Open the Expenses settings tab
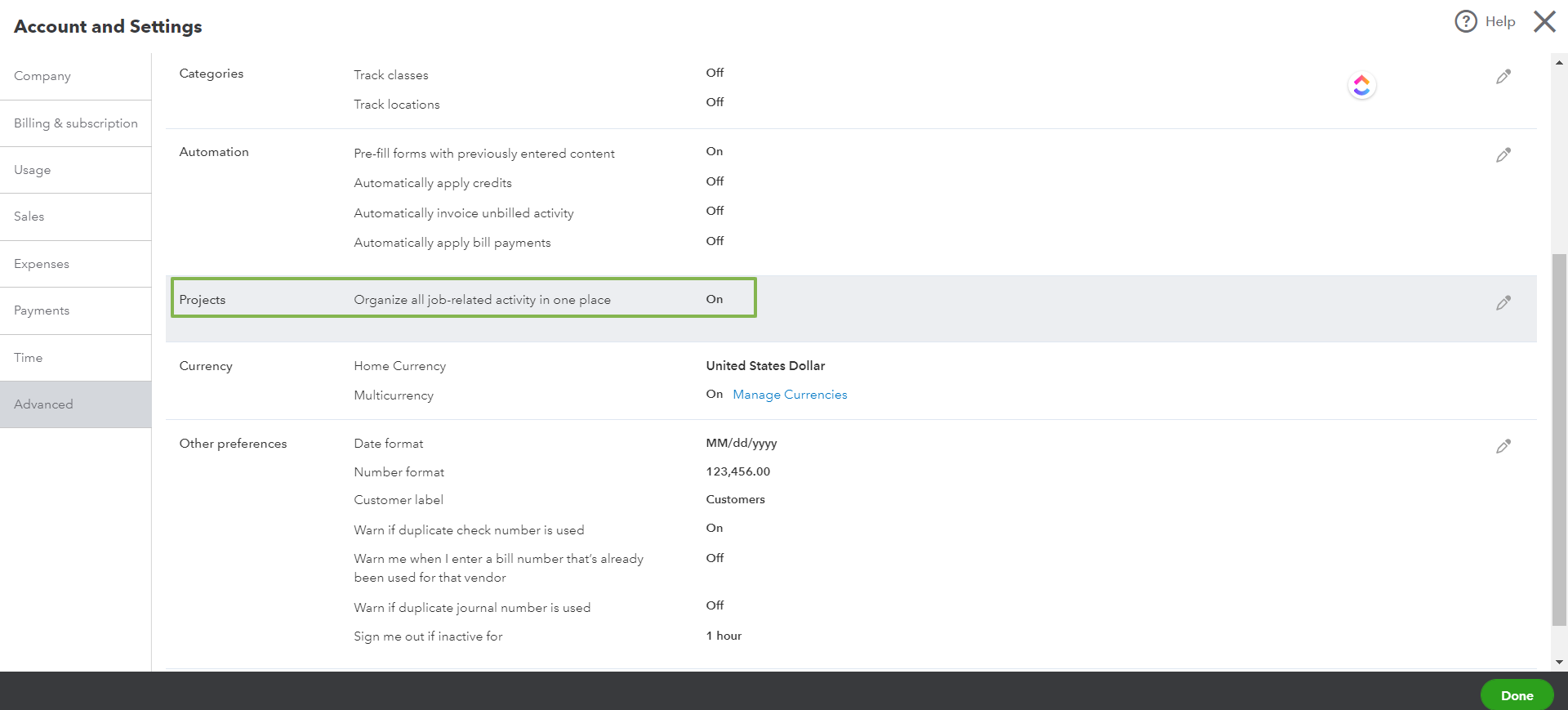 [42, 264]
